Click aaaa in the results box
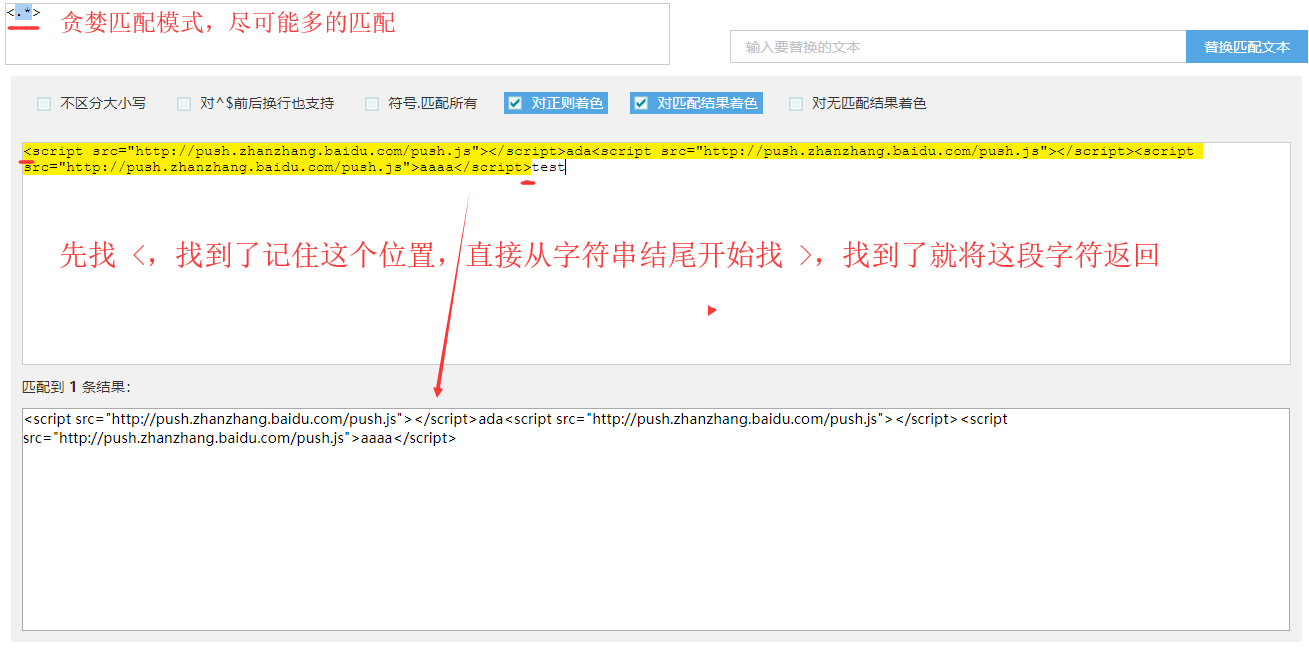Screen dimensions: 1309x649 [x=377, y=438]
